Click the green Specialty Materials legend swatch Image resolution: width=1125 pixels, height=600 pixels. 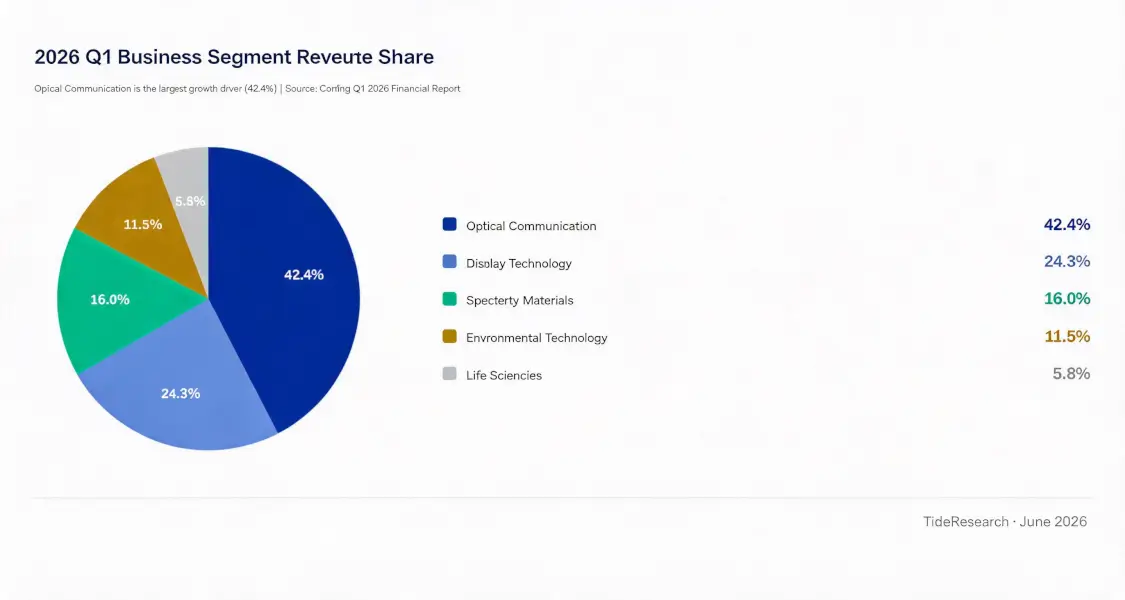tap(449, 299)
